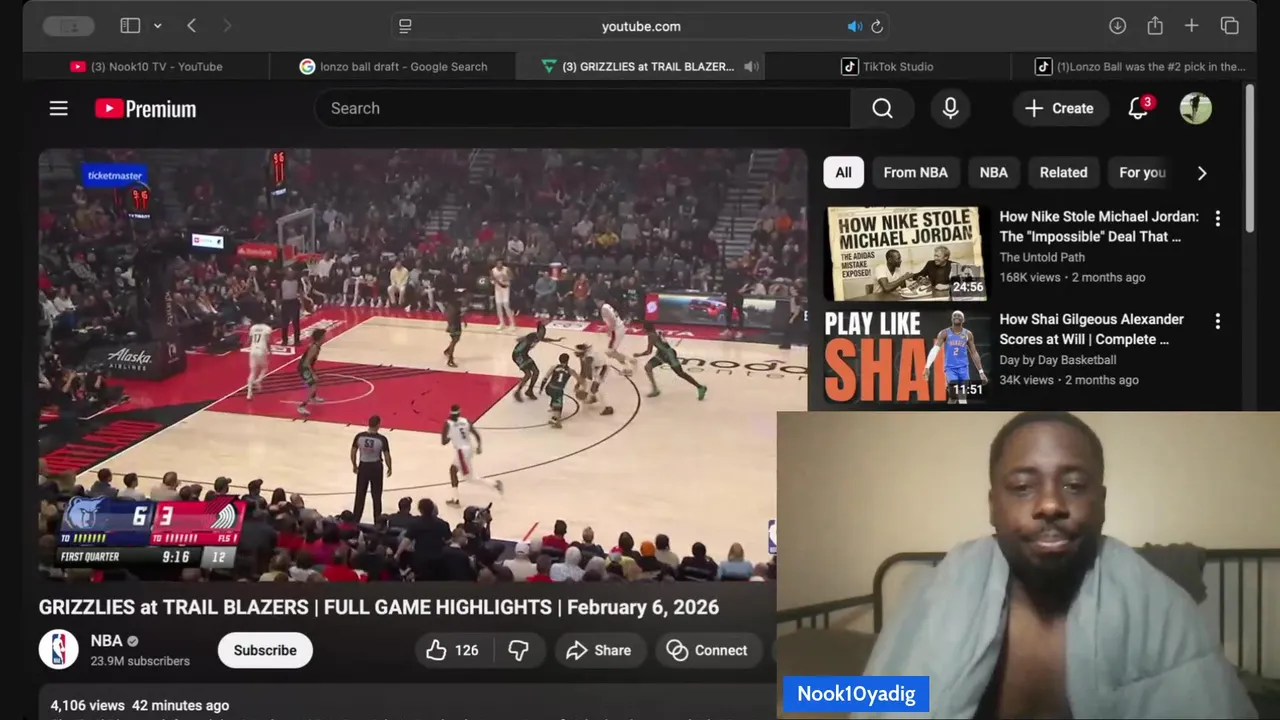Select the GRIZZLIES at TRAIL BLAZERS tab

pos(640,66)
